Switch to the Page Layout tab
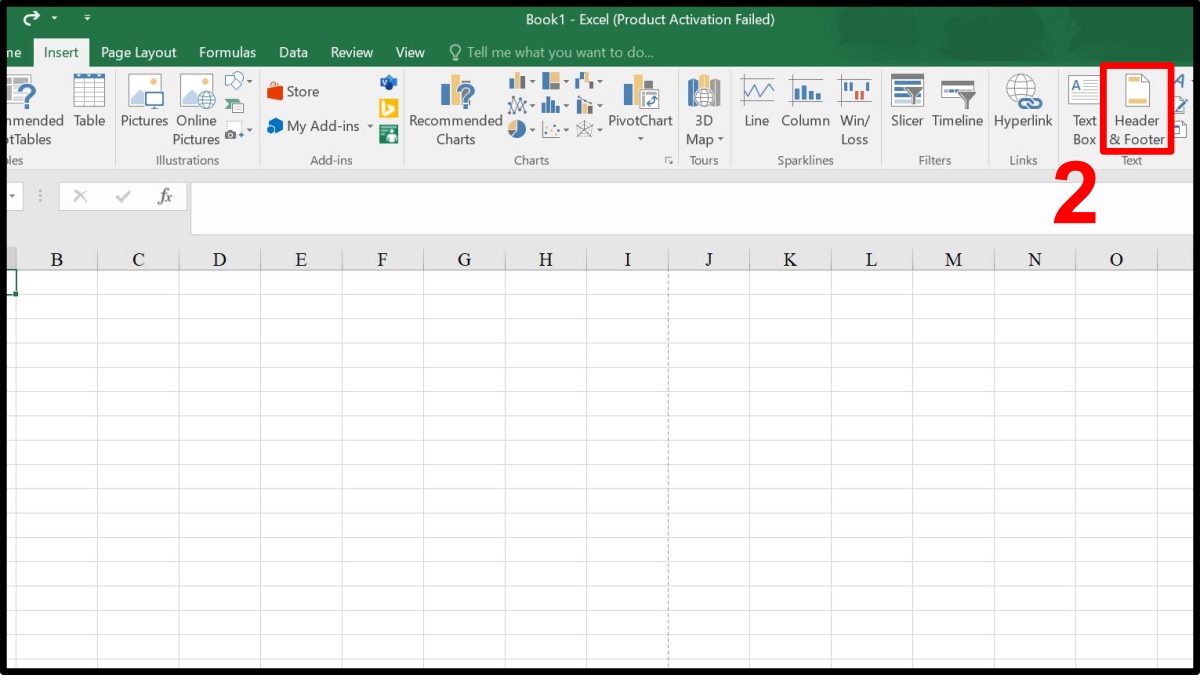 click(x=138, y=52)
